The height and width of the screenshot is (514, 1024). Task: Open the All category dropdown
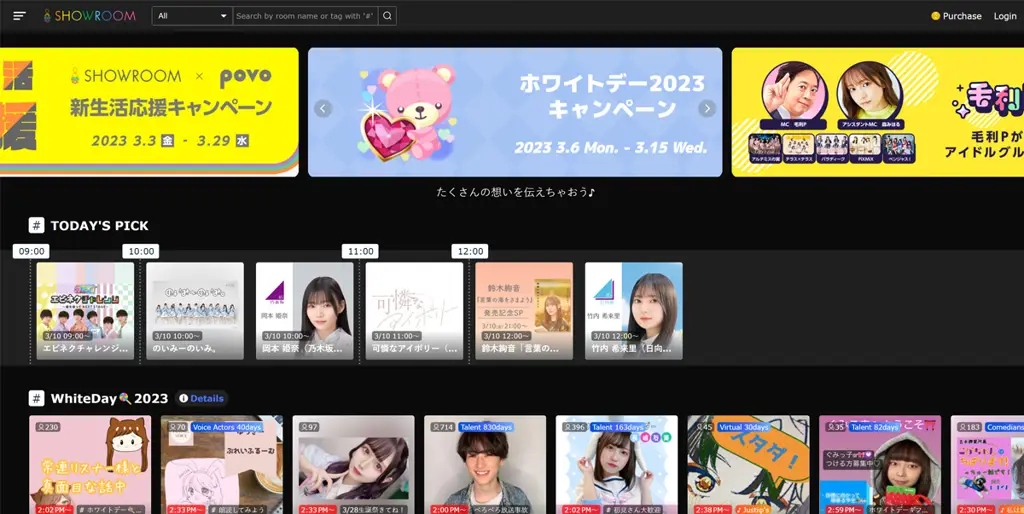pos(192,16)
